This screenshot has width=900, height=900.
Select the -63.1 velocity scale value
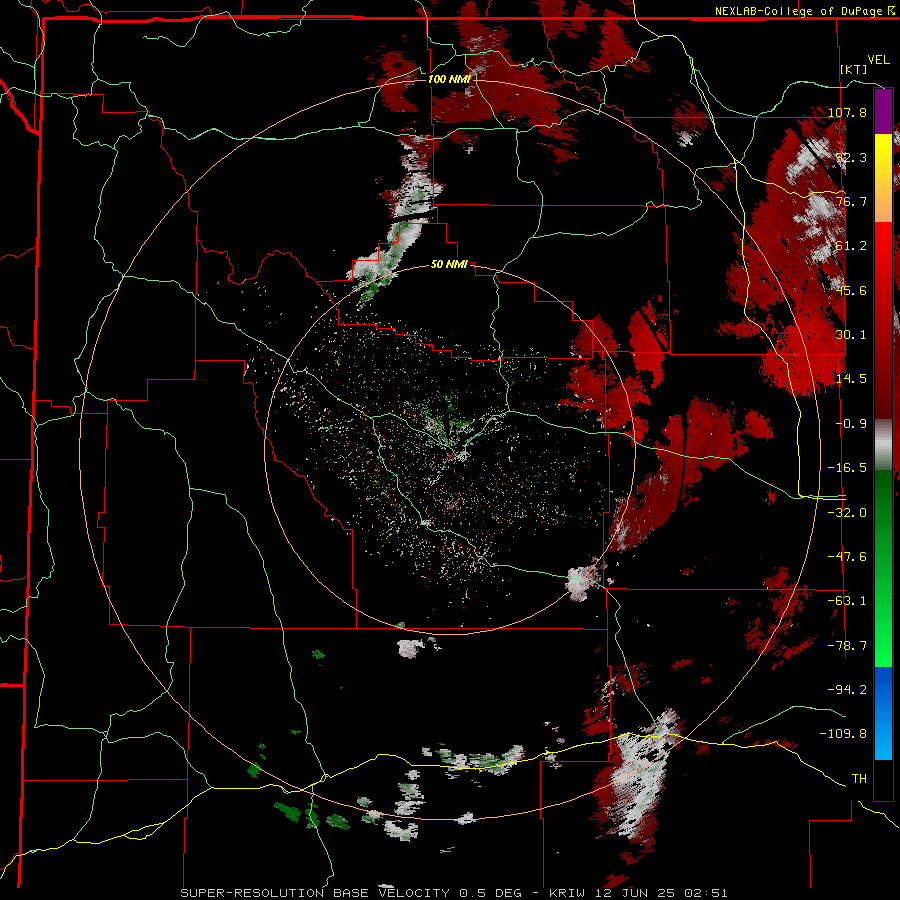click(x=847, y=601)
